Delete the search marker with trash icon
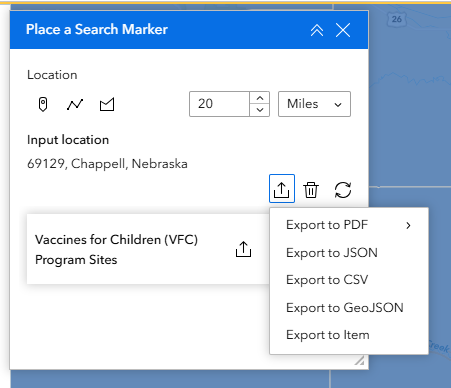 coord(311,190)
